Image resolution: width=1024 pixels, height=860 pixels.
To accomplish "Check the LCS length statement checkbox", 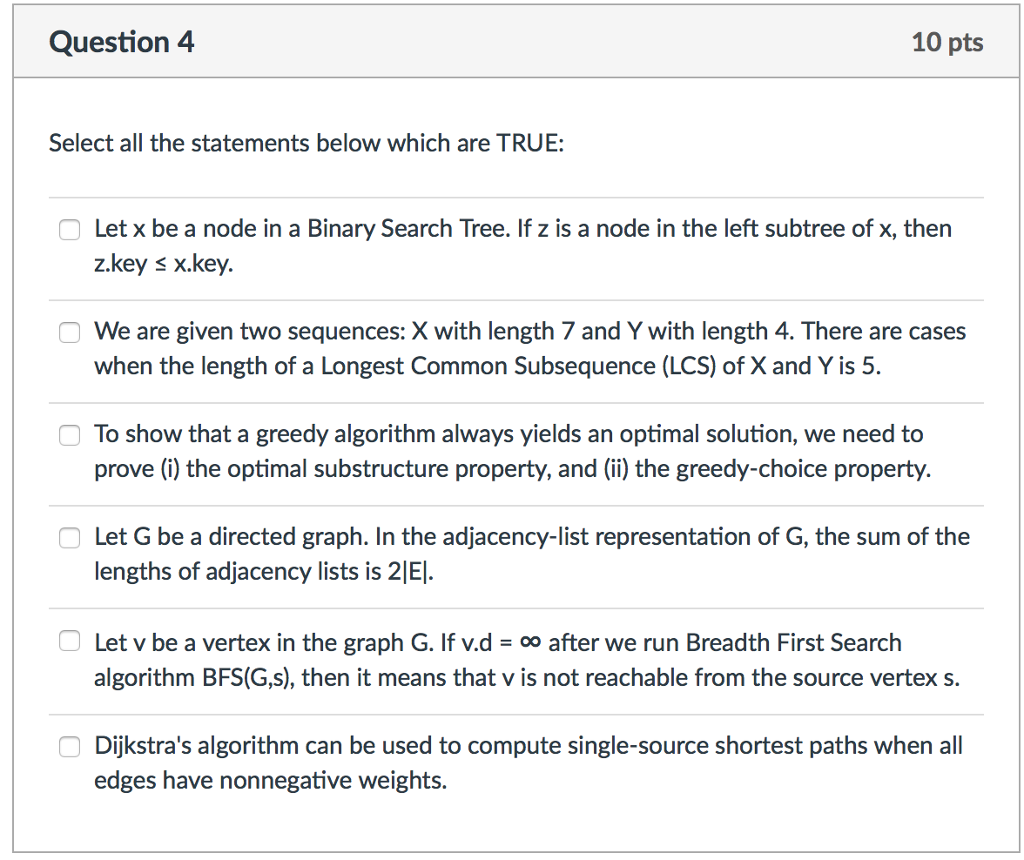I will tap(69, 332).
